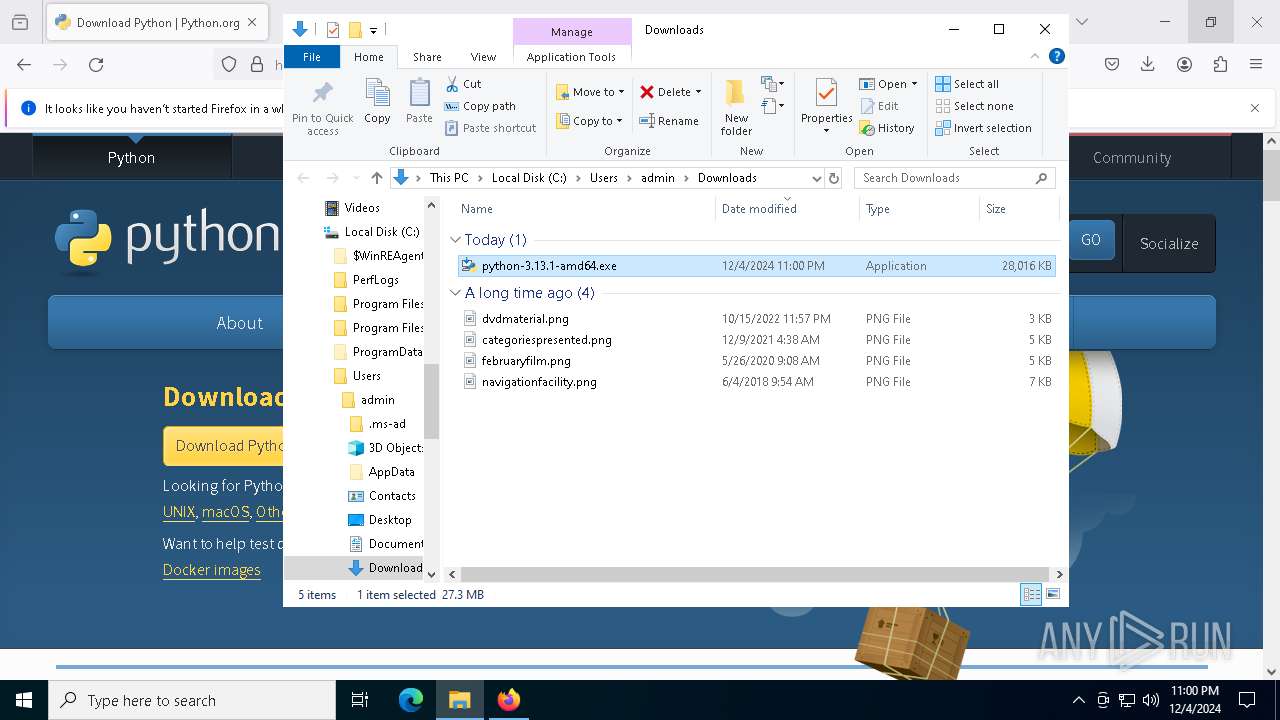Refresh the Downloads folder address bar
The width and height of the screenshot is (1280, 720).
(x=834, y=178)
